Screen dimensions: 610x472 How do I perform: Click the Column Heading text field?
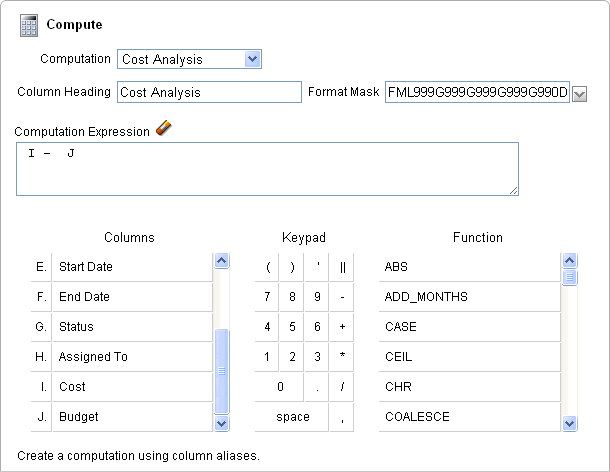tap(208, 92)
